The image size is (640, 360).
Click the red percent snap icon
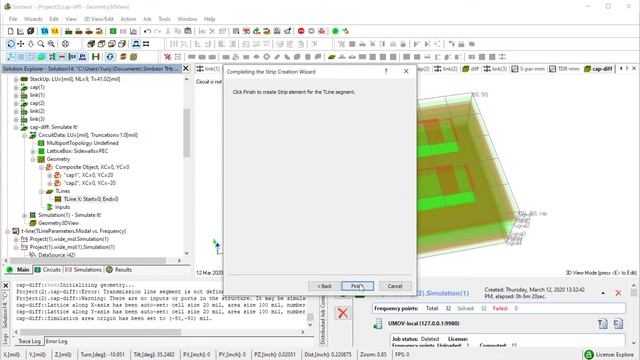coord(167,57)
